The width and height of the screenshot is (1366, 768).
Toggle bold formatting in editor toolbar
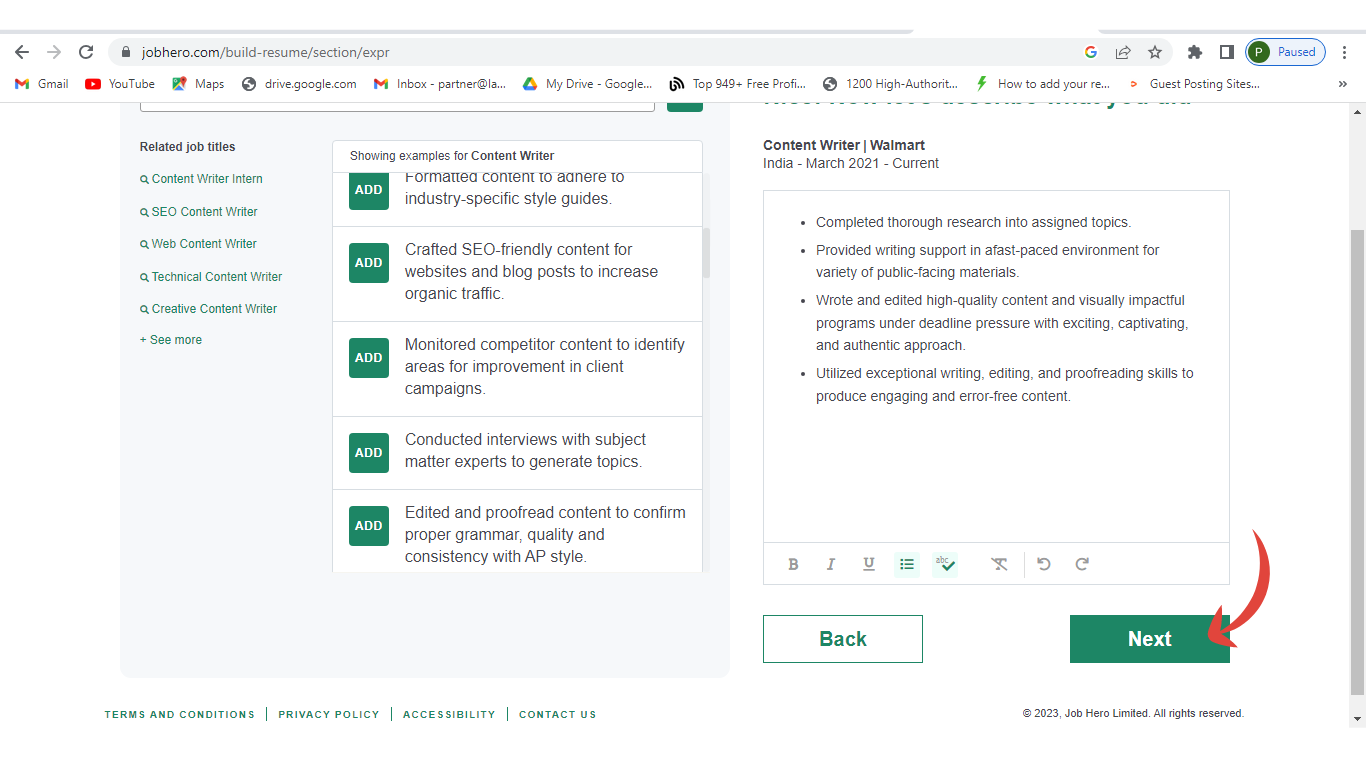tap(793, 564)
